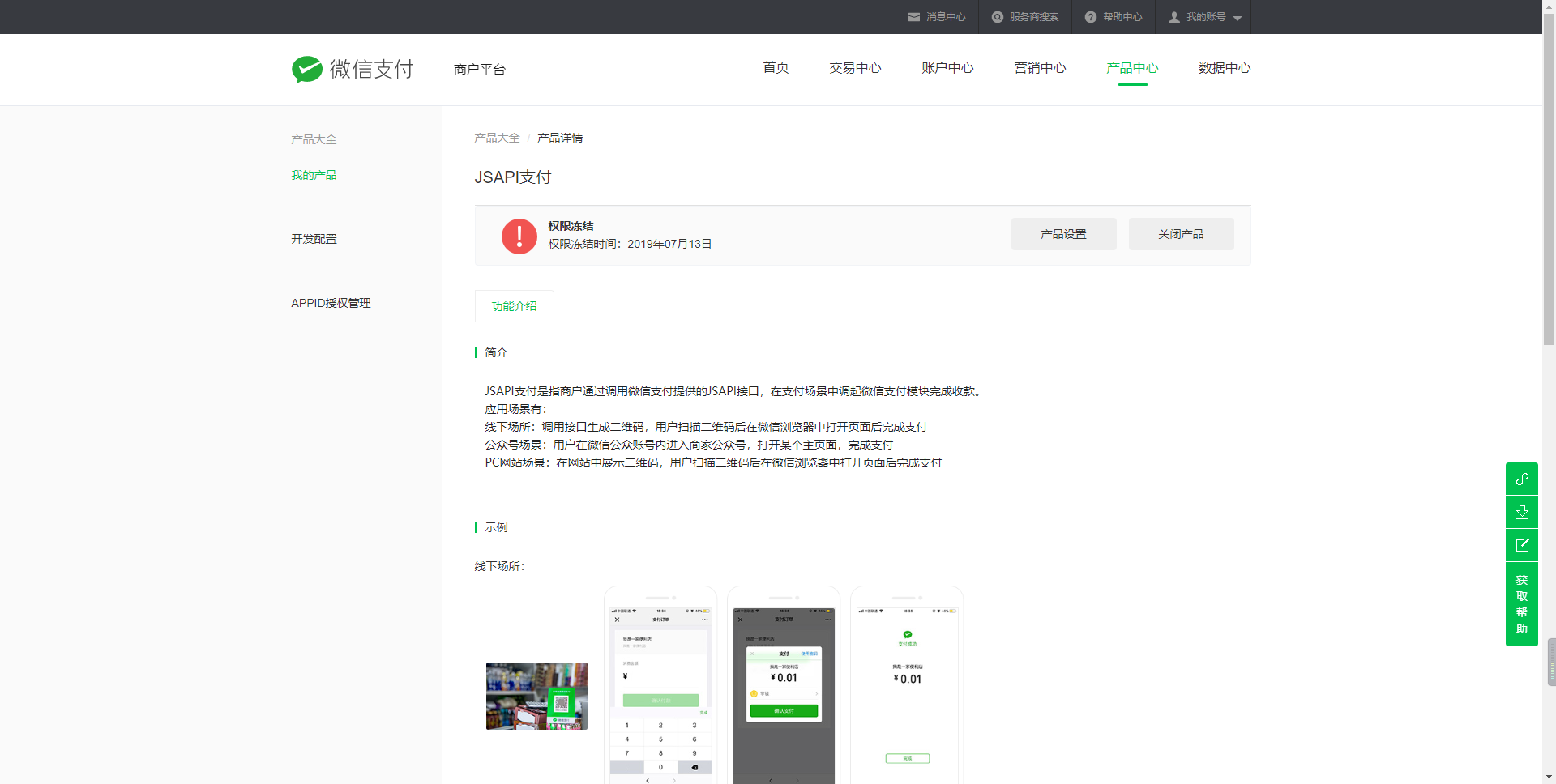Click the green download icon in floating sidebar
The height and width of the screenshot is (784, 1556).
(1522, 512)
